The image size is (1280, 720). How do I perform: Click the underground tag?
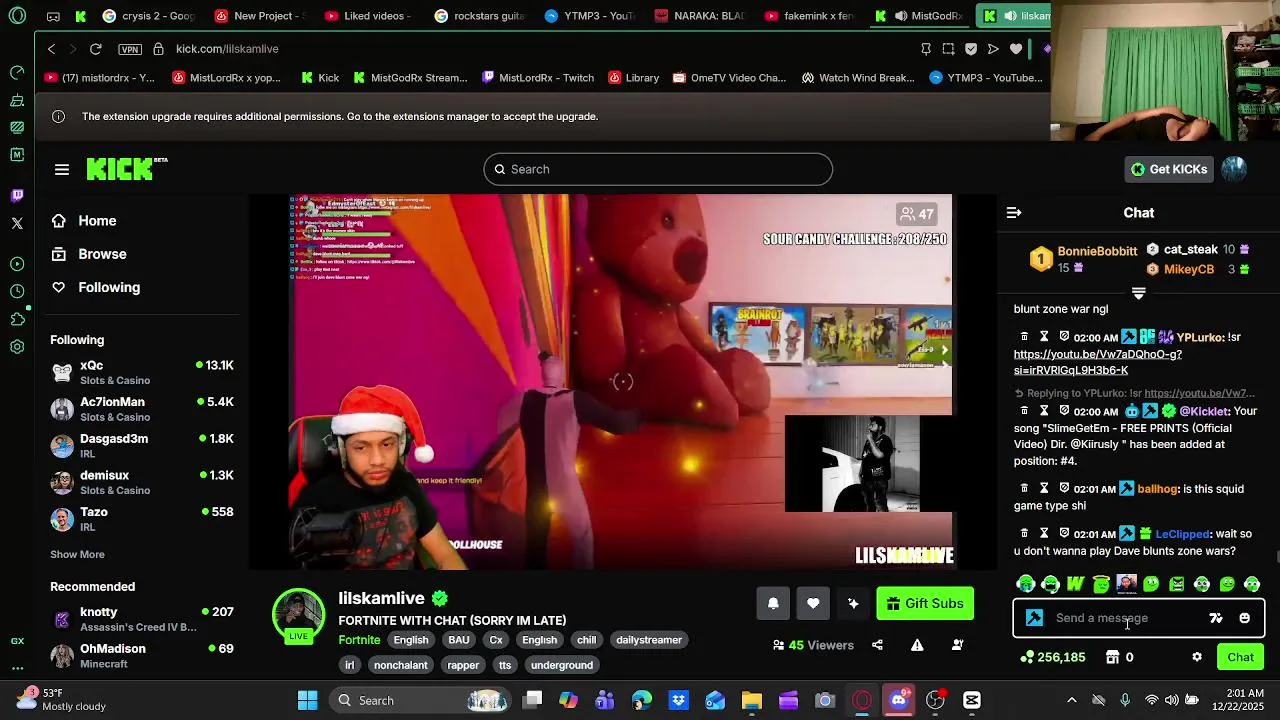[562, 665]
